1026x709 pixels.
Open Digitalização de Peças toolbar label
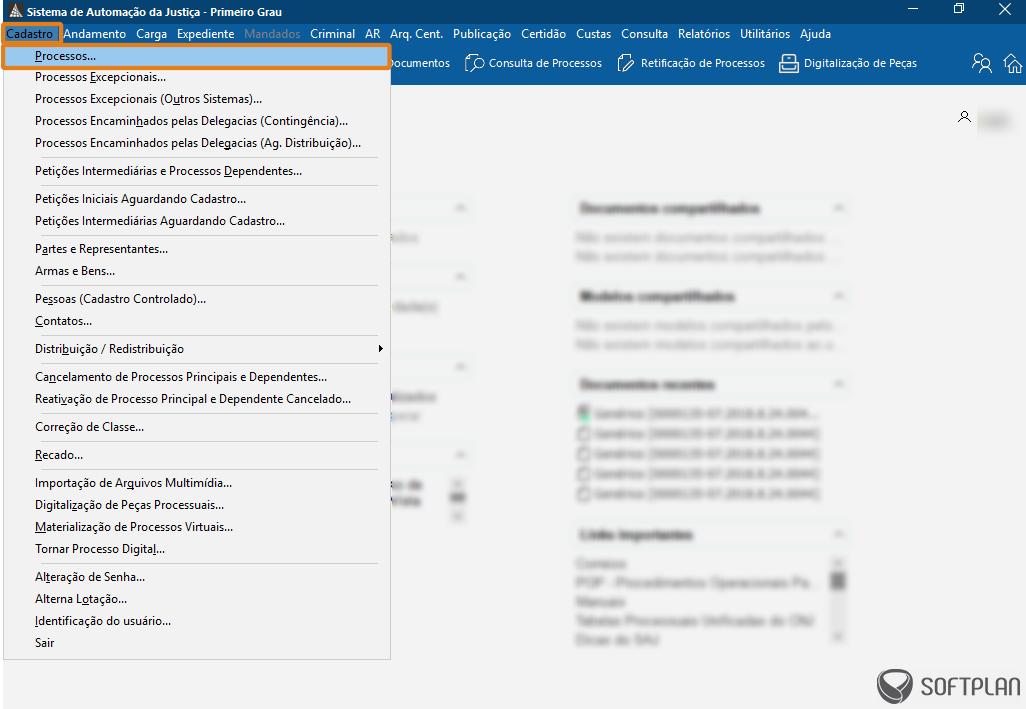pyautogui.click(x=860, y=63)
